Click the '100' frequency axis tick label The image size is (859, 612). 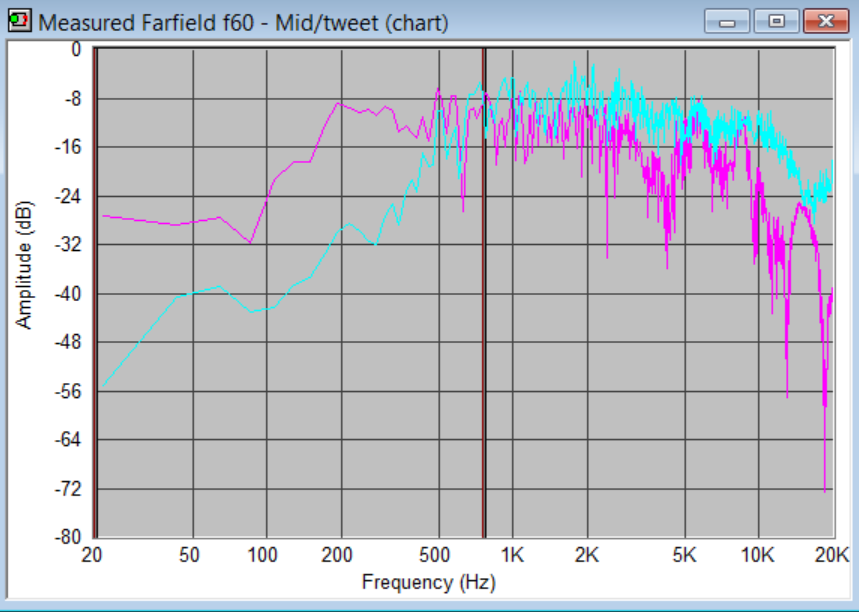pyautogui.click(x=262, y=556)
